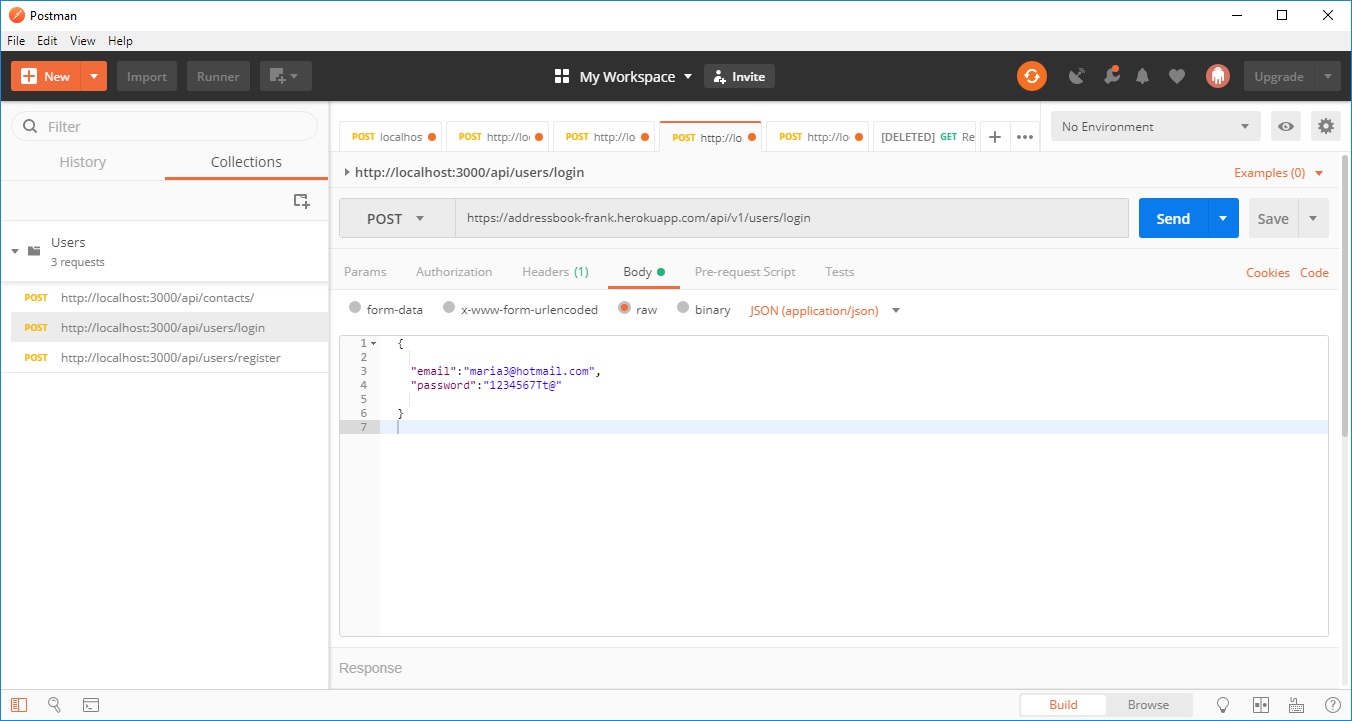This screenshot has width=1352, height=721.
Task: Open the POST method dropdown
Action: point(397,218)
